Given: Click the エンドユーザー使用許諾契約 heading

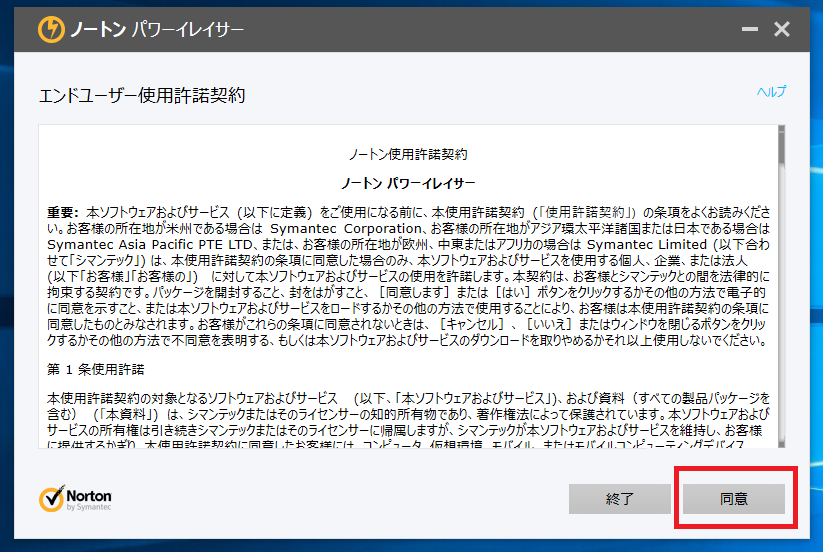Looking at the screenshot, I should pyautogui.click(x=142, y=95).
